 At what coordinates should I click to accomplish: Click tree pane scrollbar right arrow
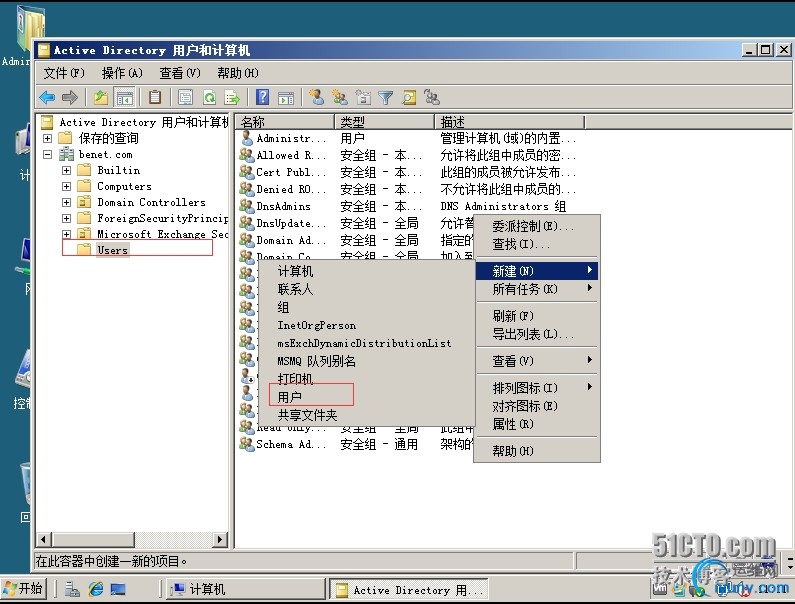point(220,540)
